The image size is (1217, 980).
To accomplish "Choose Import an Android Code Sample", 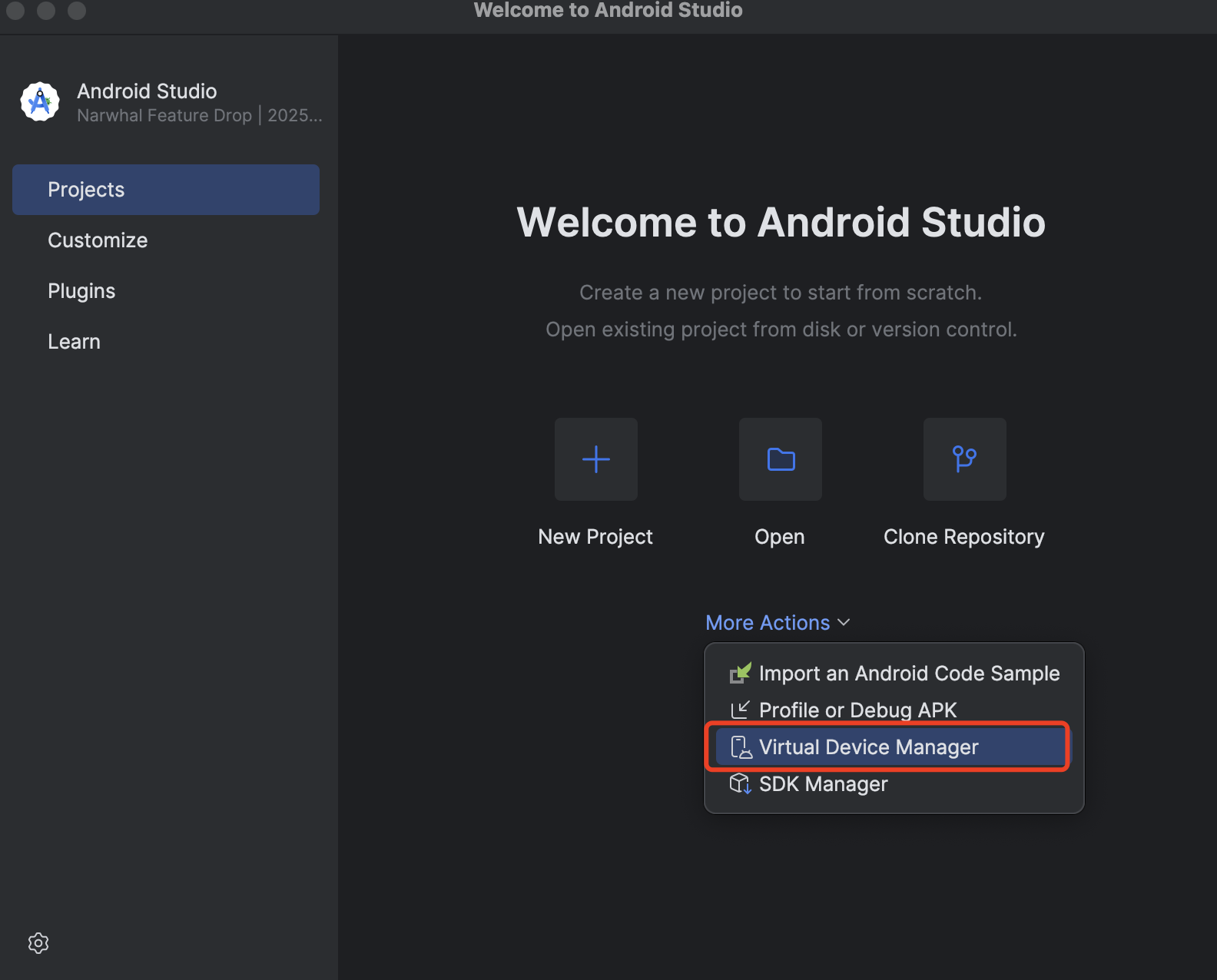I will (894, 674).
